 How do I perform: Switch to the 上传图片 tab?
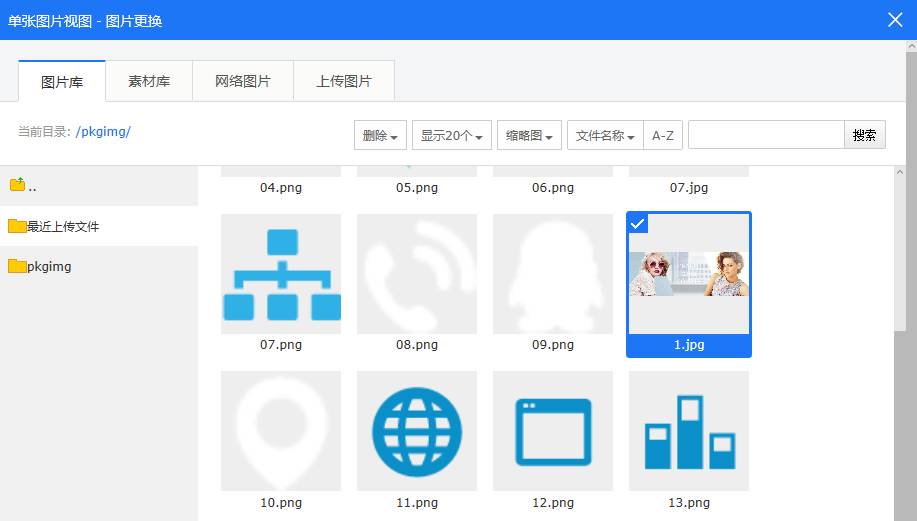pos(344,81)
